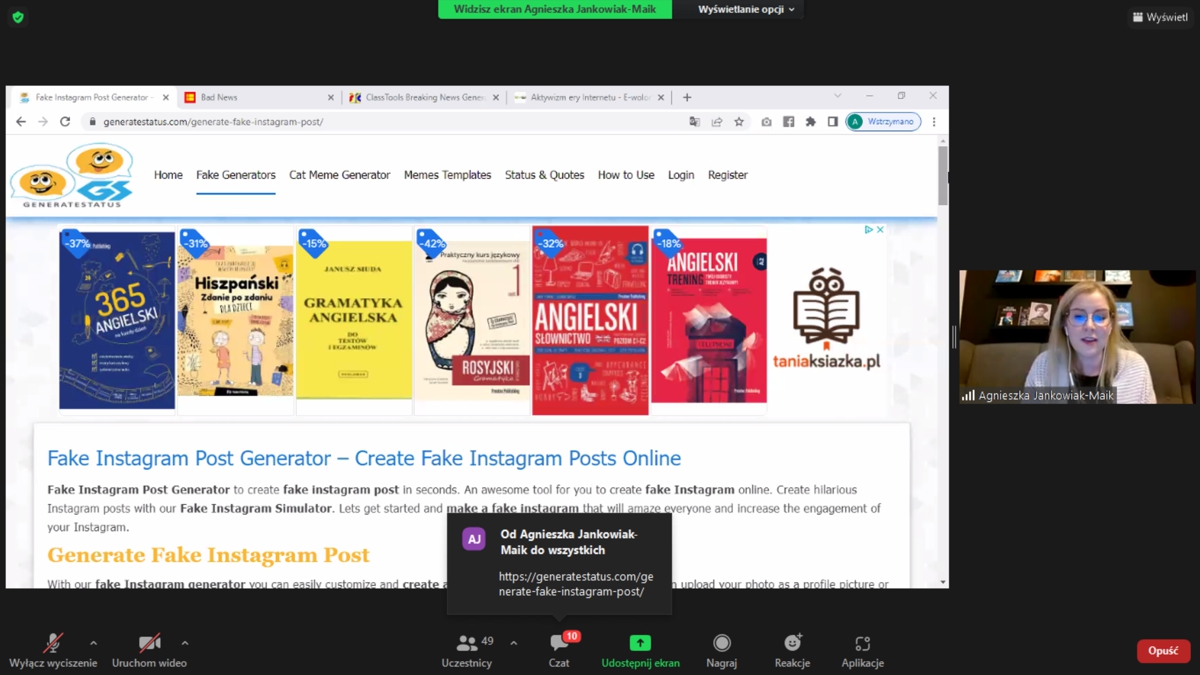This screenshot has height=675, width=1200.
Task: Open the Hiszpański Zdanie po zdaniu ad
Action: [x=235, y=320]
